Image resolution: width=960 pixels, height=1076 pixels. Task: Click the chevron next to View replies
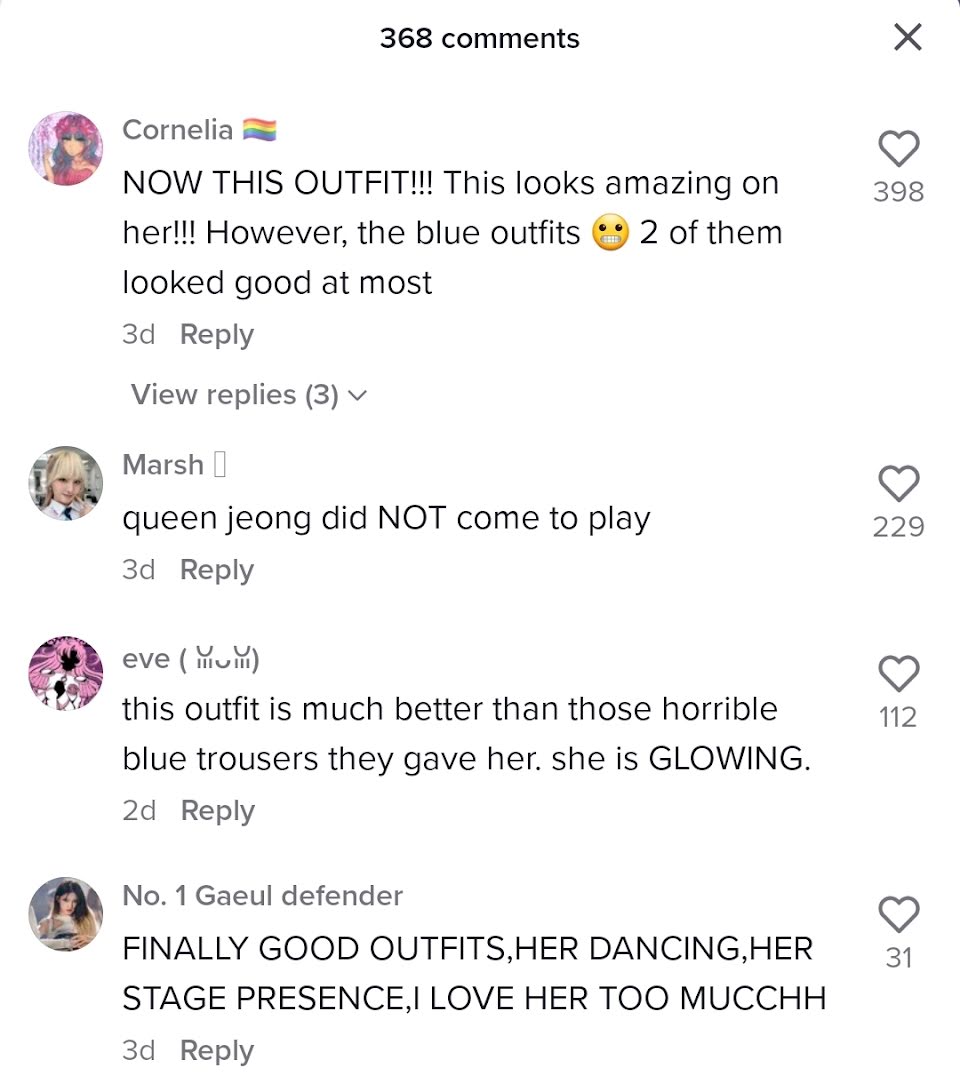pyautogui.click(x=358, y=396)
